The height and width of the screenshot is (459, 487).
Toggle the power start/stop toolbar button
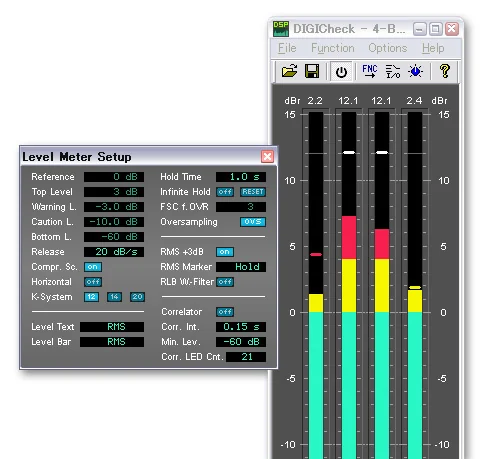(341, 72)
